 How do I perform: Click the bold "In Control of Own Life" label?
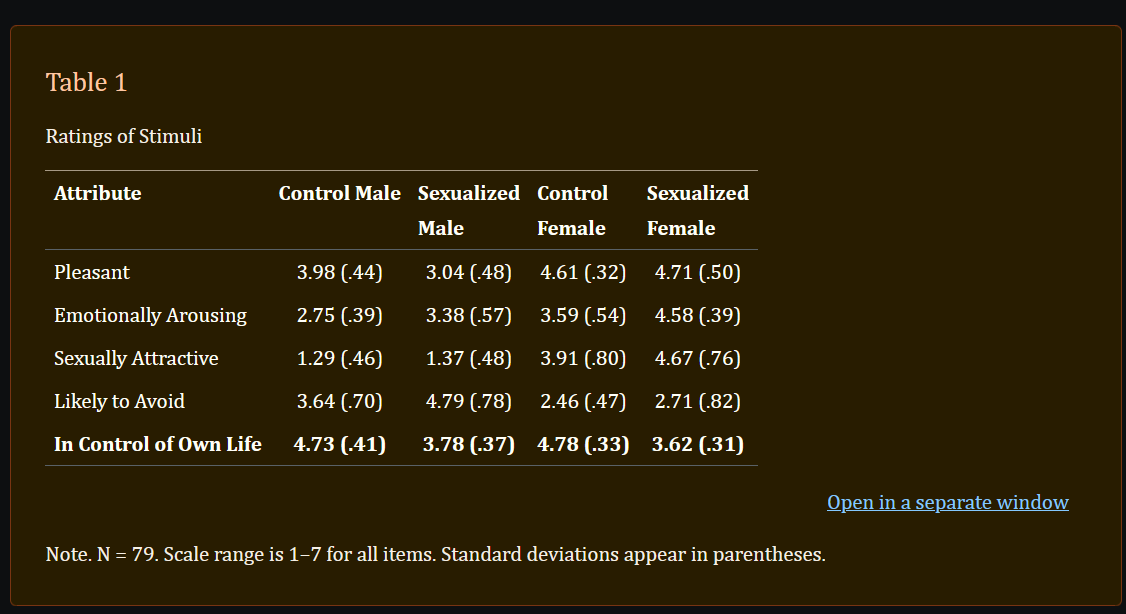pos(158,444)
